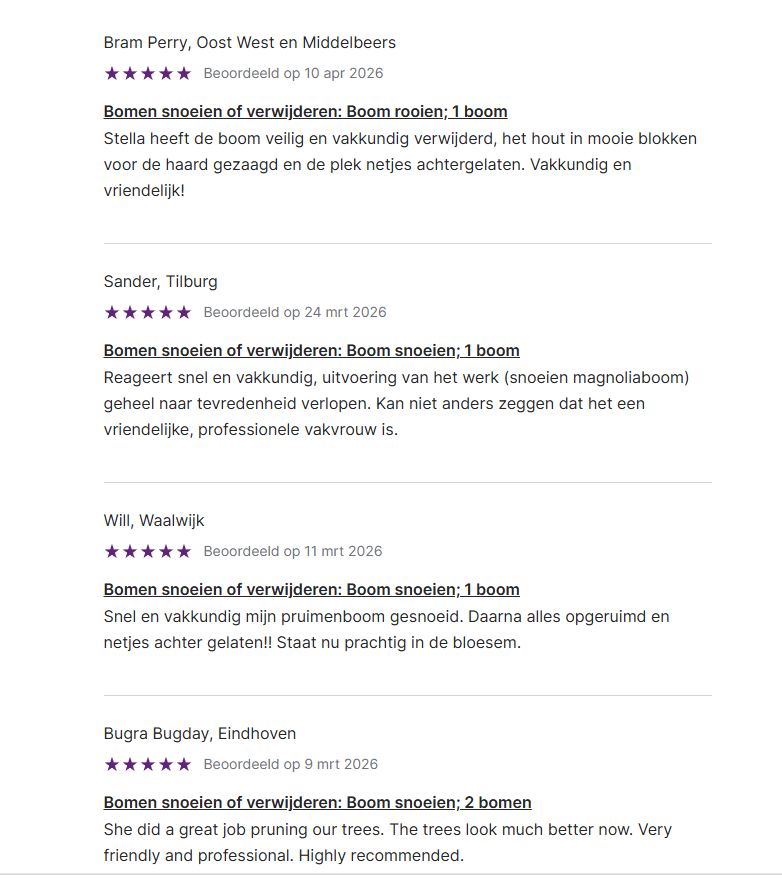Click the last star of Bugra Bugday's rating

[184, 764]
